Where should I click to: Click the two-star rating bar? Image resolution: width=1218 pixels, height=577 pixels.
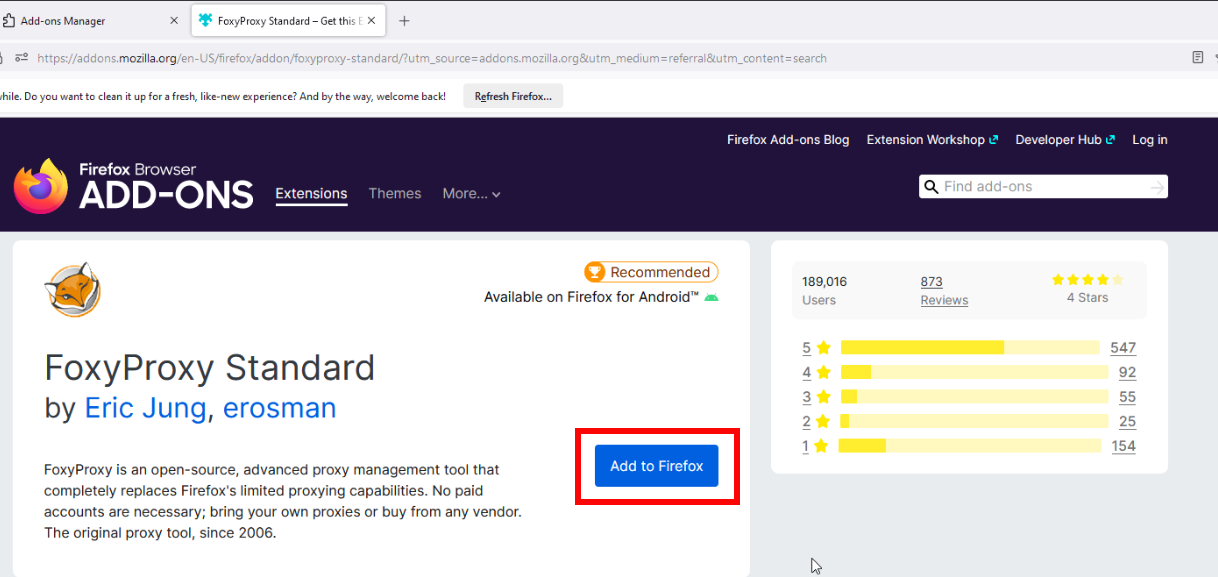tap(975, 421)
